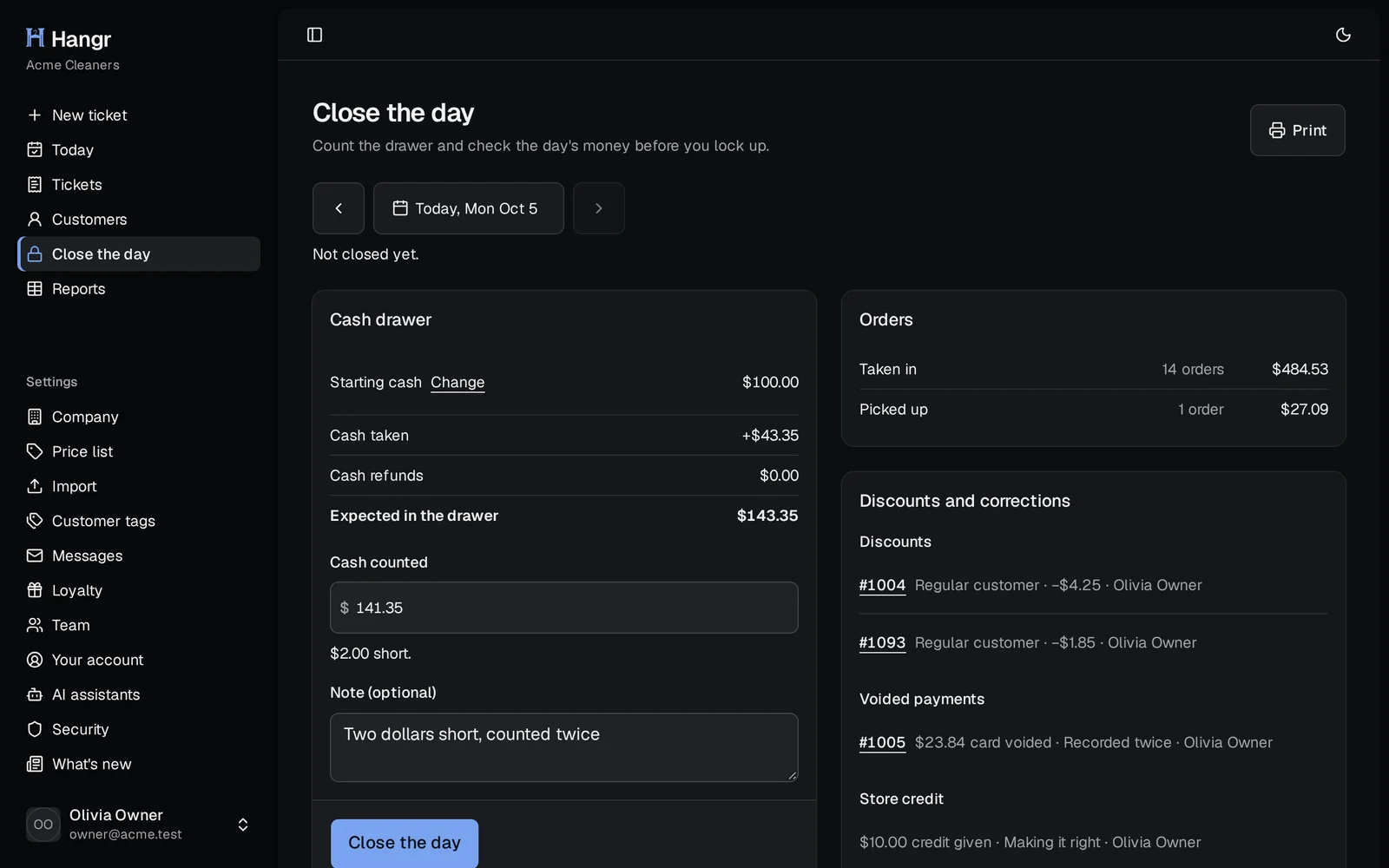Screen dimensions: 1389x868
Task: Click the Hangr logo icon
Action: pyautogui.click(x=35, y=37)
